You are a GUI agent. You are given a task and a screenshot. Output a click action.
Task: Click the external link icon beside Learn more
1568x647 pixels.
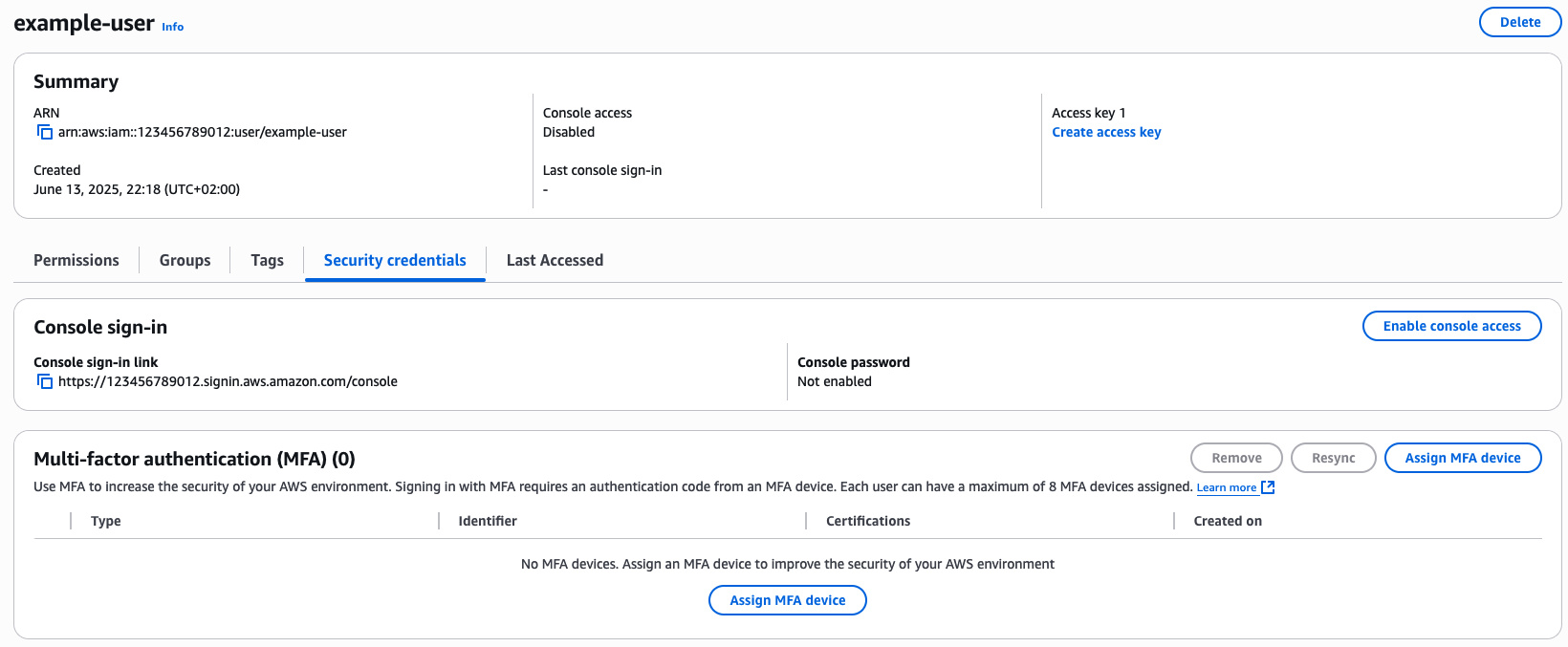point(1268,487)
